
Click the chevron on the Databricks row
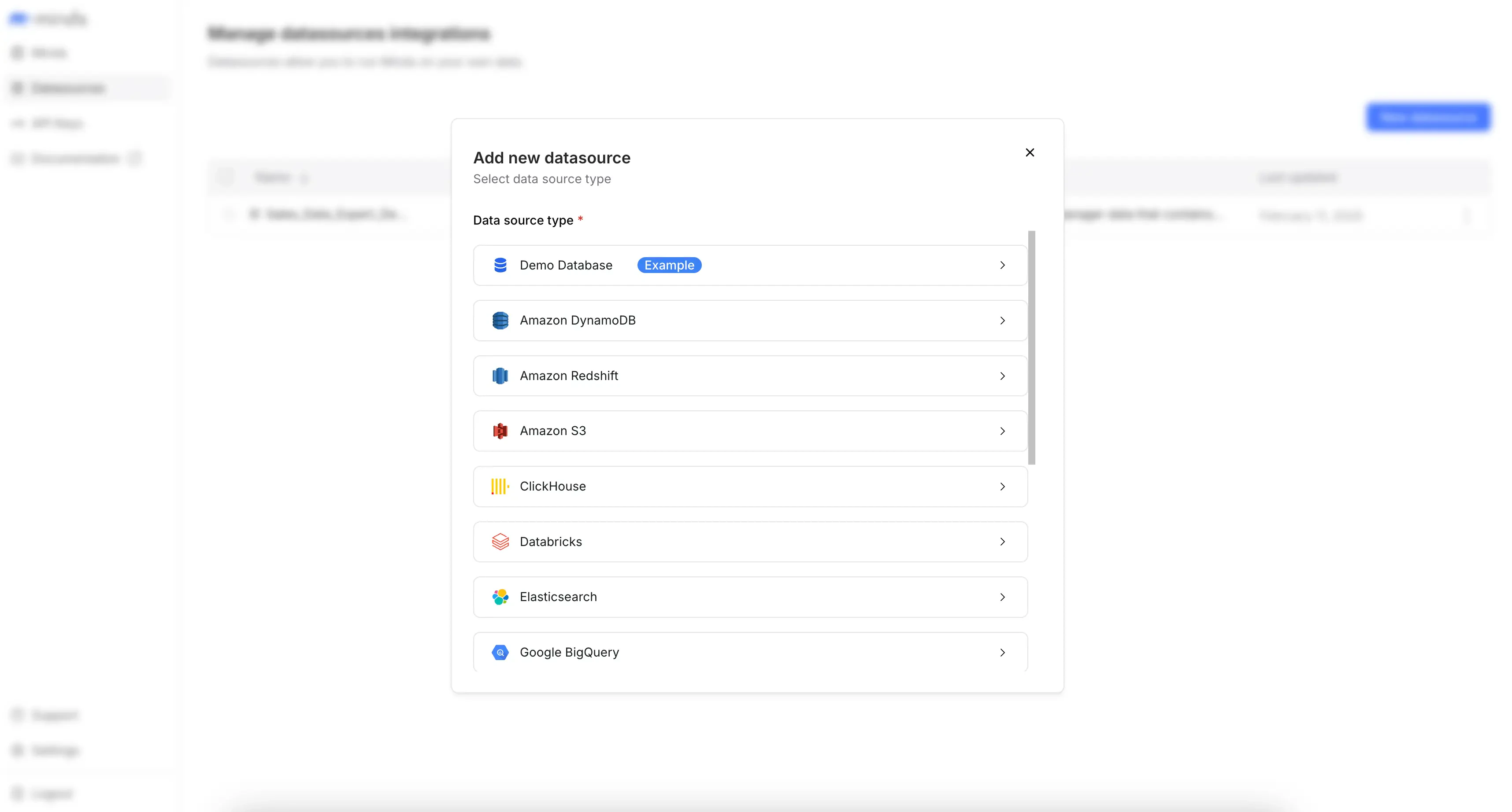click(x=1003, y=542)
